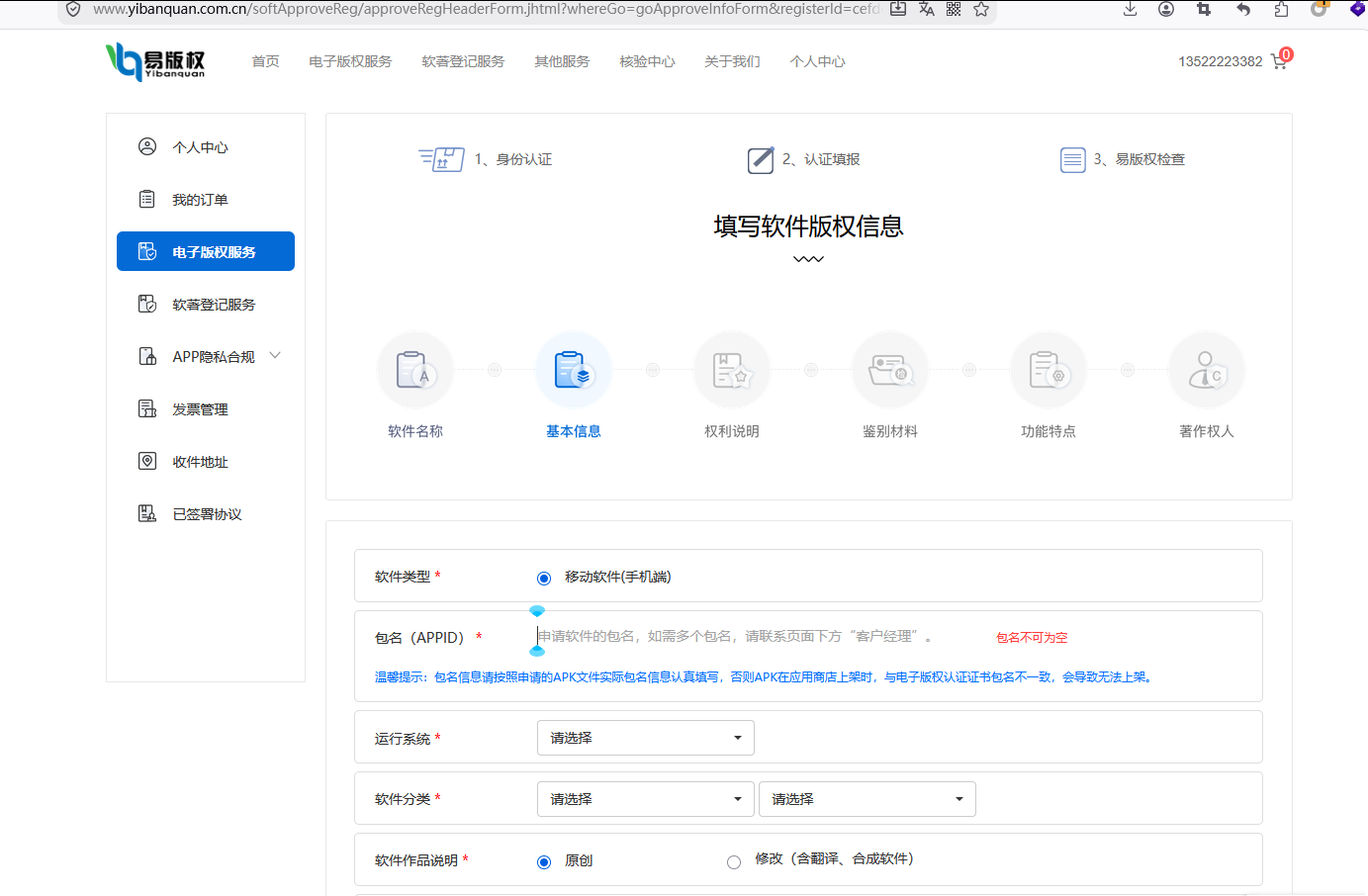Open 软著登记服务 in the sidebar
The height and width of the screenshot is (896, 1368).
(x=206, y=305)
